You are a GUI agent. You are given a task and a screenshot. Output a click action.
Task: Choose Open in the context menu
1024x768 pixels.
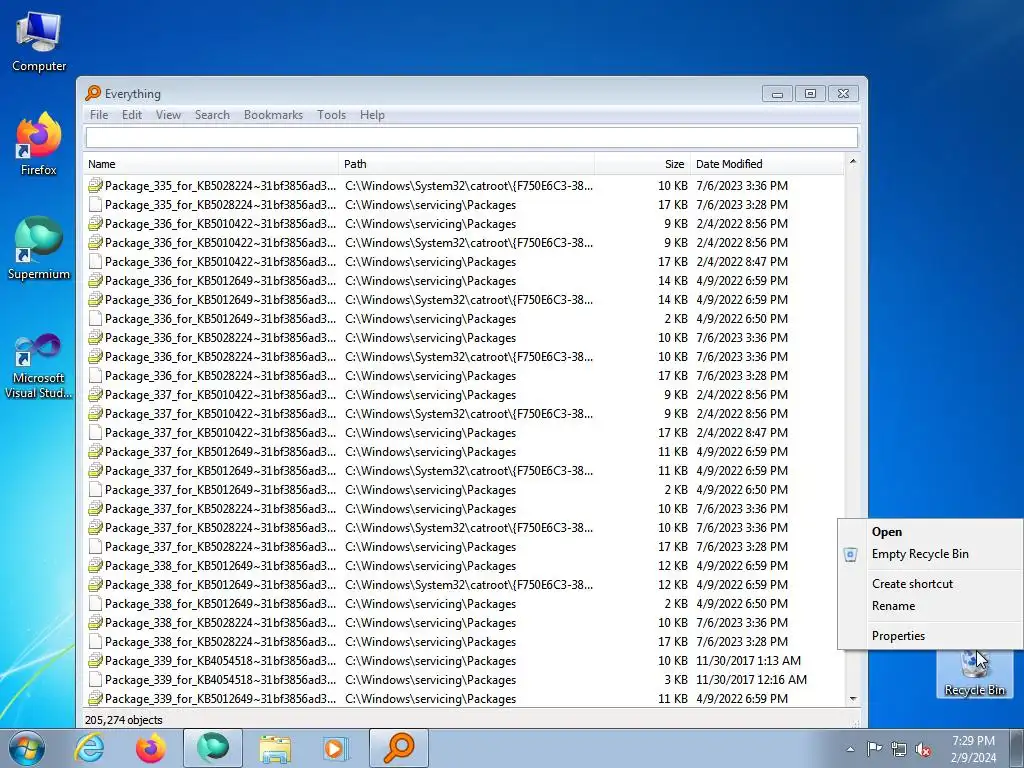tap(931, 532)
